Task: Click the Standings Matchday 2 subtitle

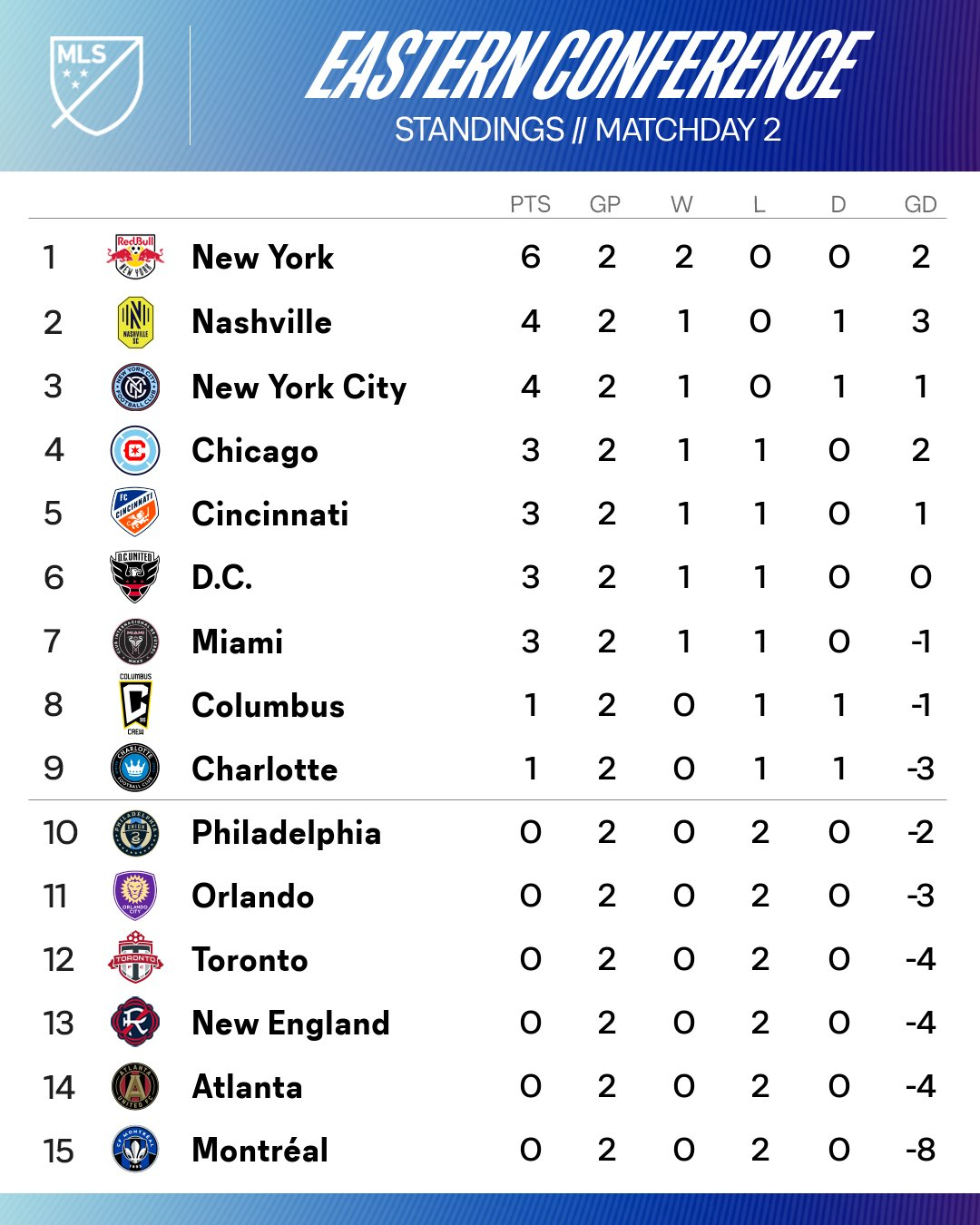Action: (588, 130)
